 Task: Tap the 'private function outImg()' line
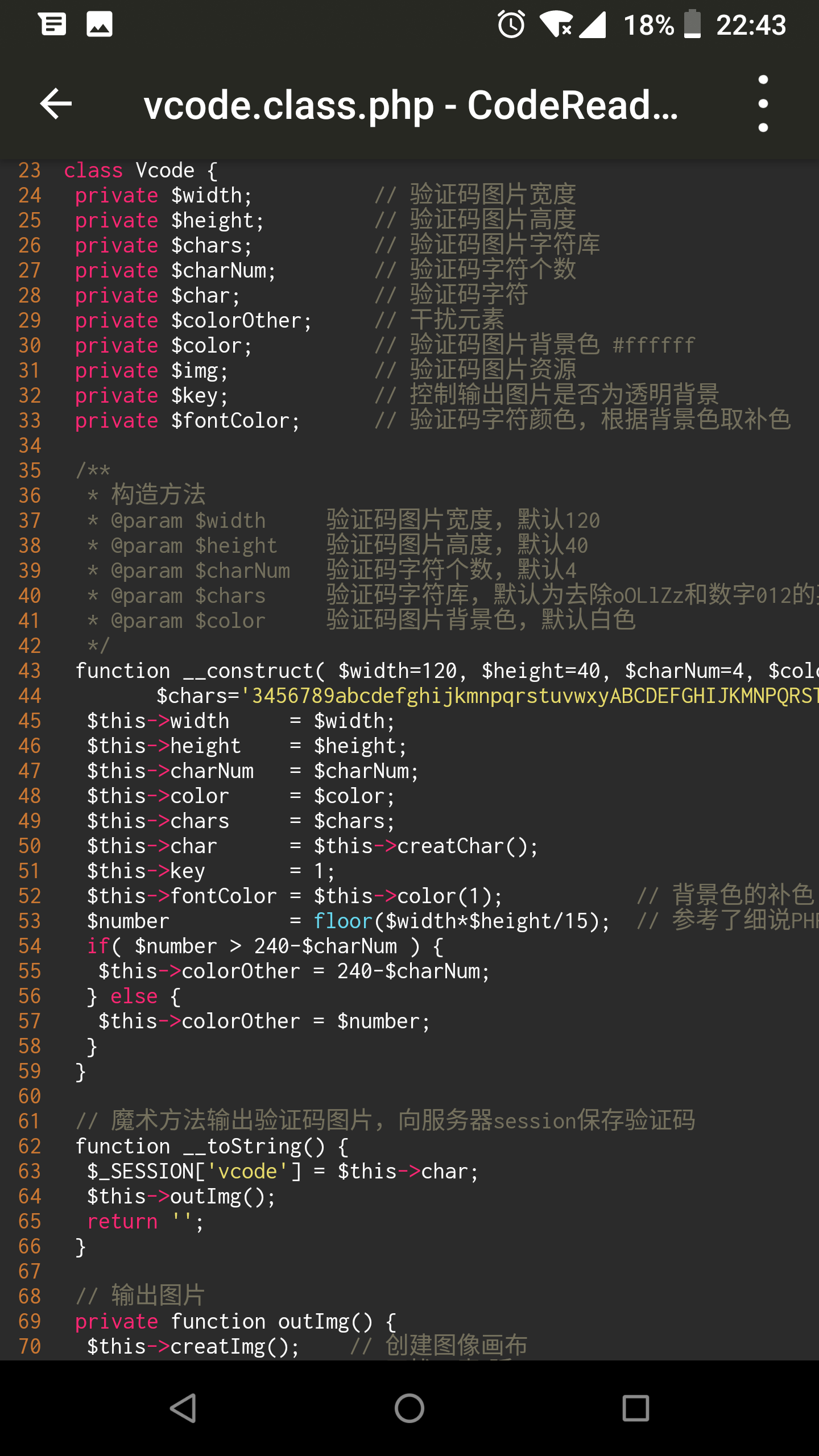(x=235, y=1321)
